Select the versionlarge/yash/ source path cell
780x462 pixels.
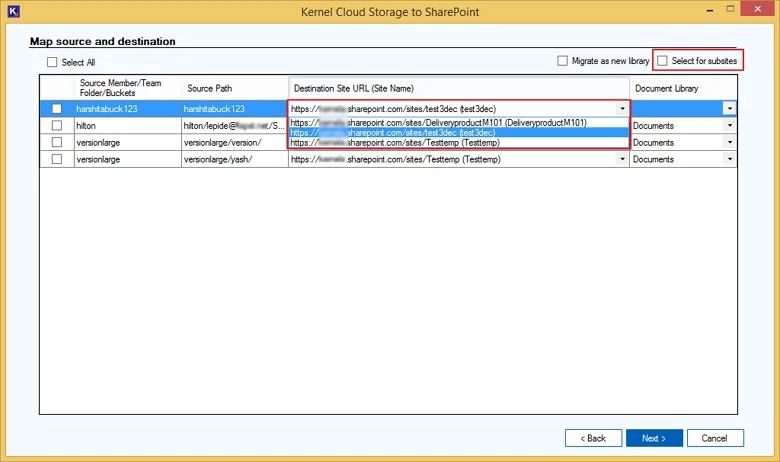coord(235,160)
